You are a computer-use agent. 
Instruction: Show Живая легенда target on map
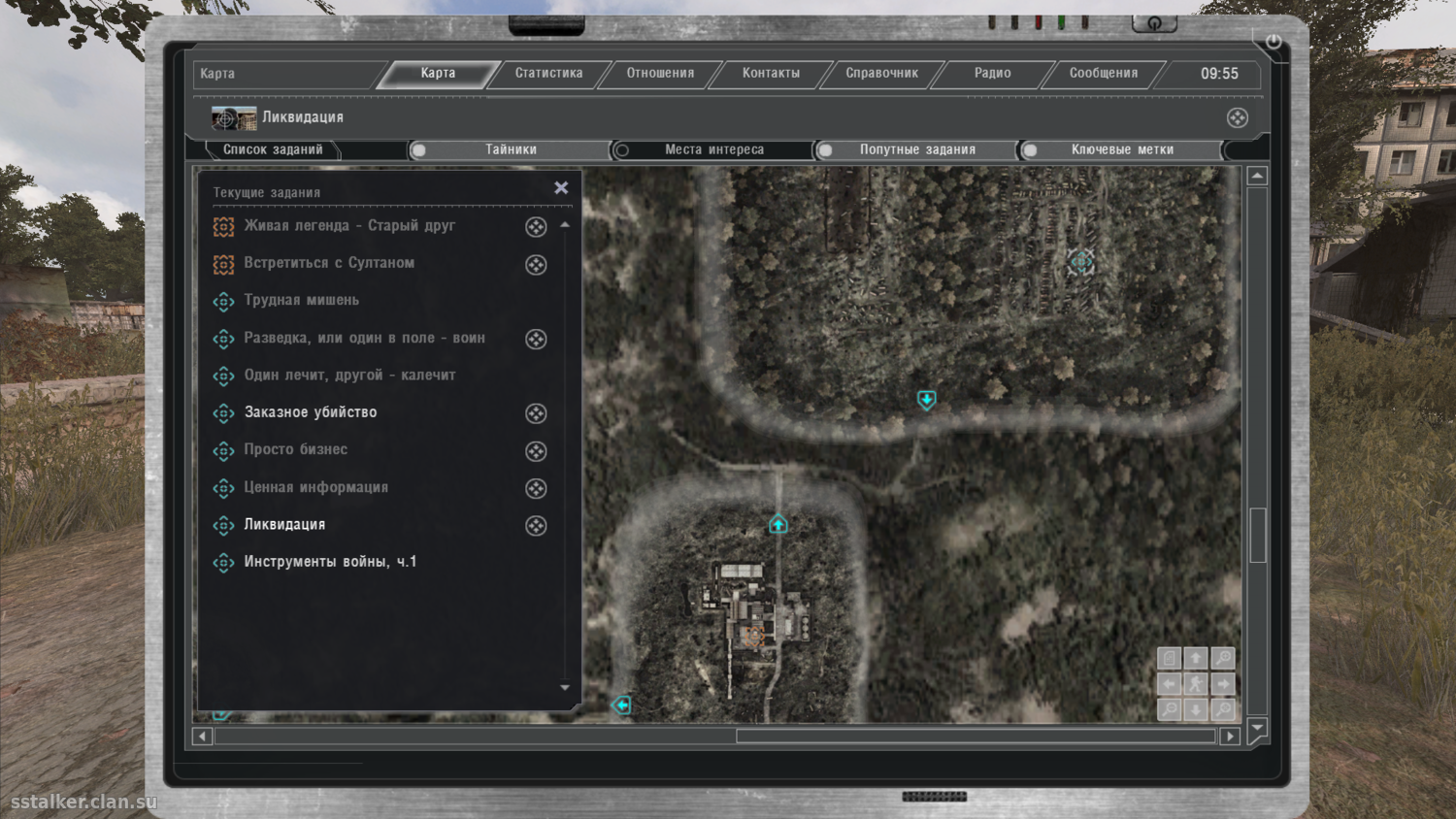click(536, 227)
